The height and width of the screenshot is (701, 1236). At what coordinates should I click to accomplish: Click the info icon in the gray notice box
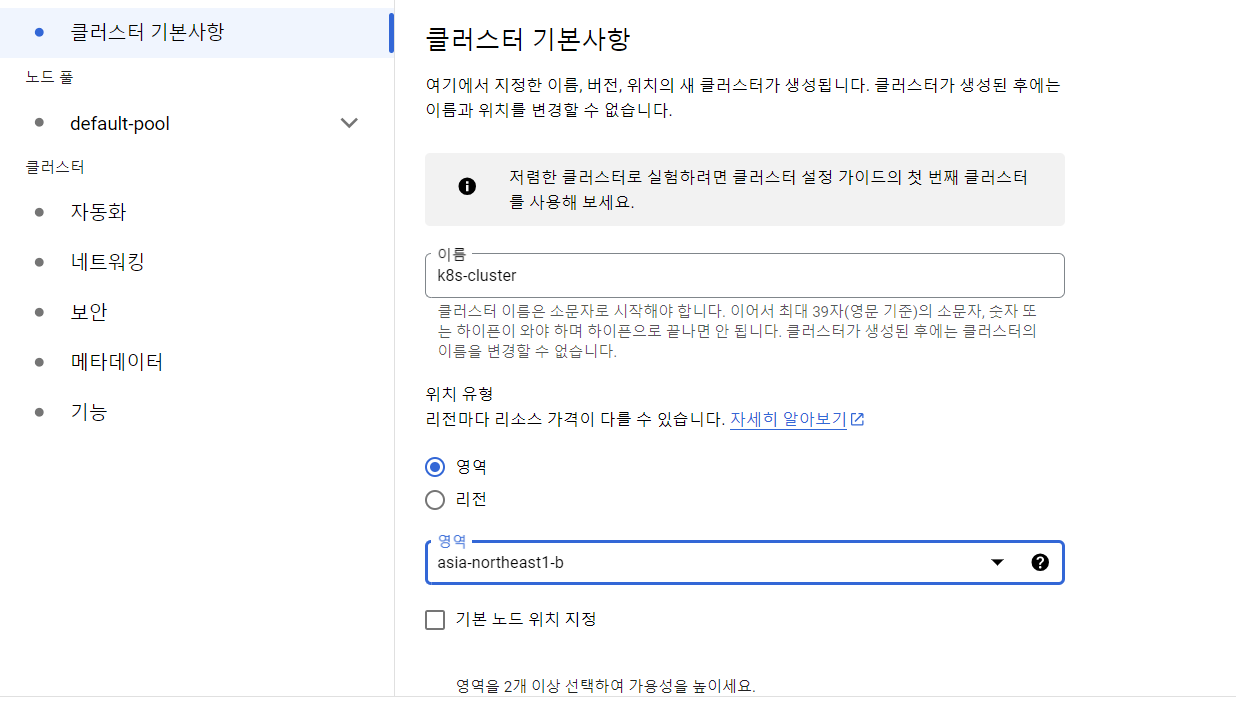click(467, 187)
